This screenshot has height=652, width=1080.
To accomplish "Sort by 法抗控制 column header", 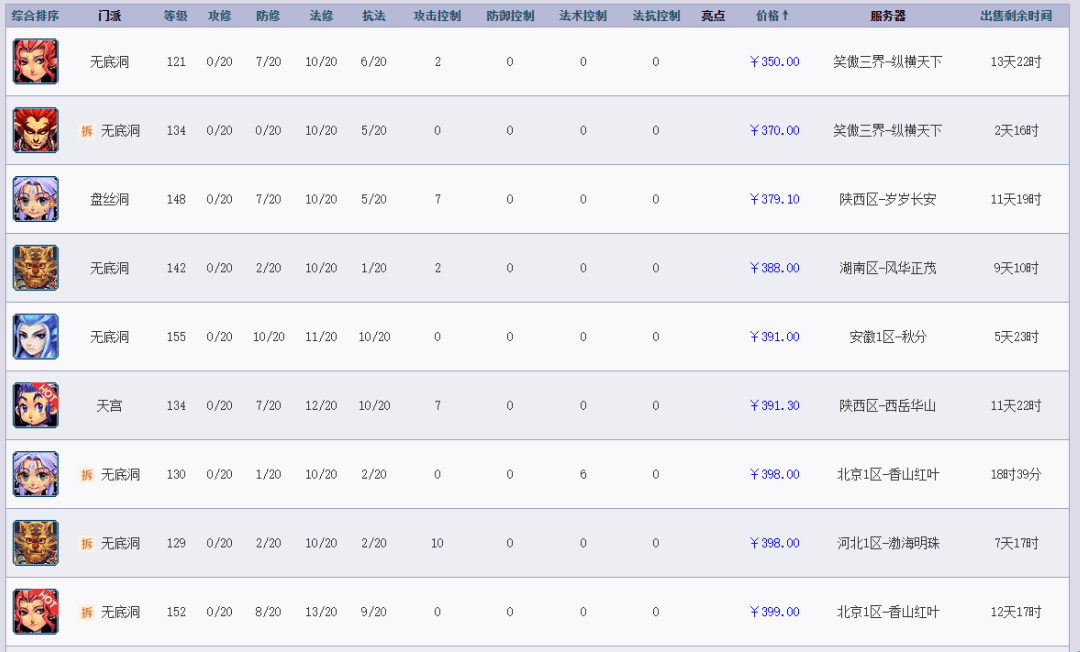I will (656, 16).
